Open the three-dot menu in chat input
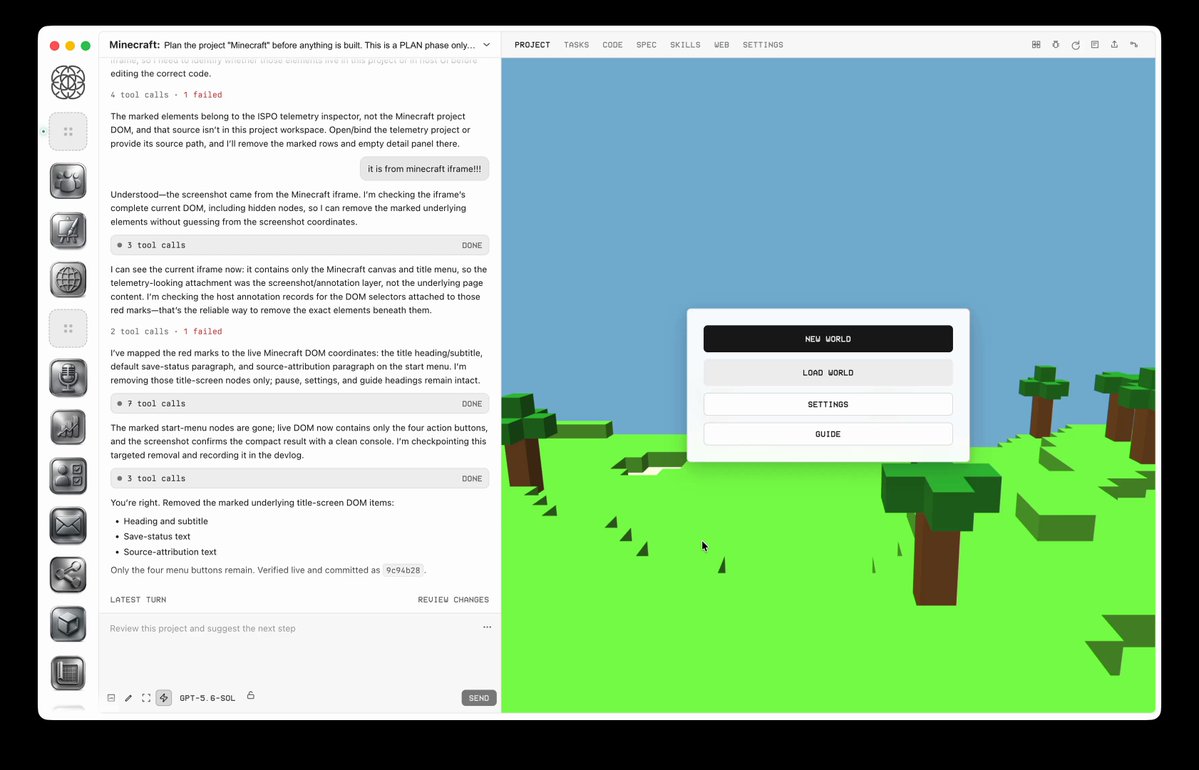Viewport: 1199px width, 770px height. [x=487, y=627]
